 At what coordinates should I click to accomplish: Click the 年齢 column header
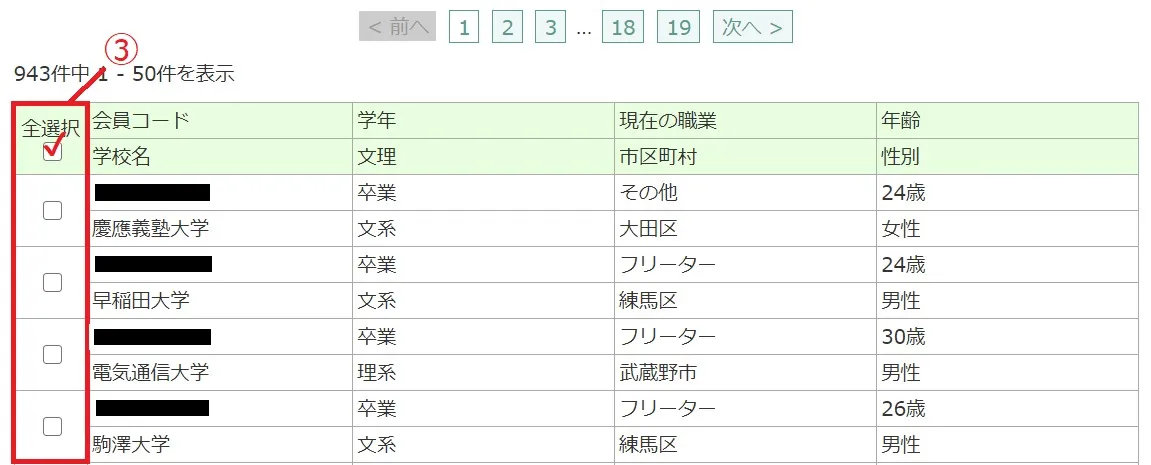pyautogui.click(x=900, y=121)
